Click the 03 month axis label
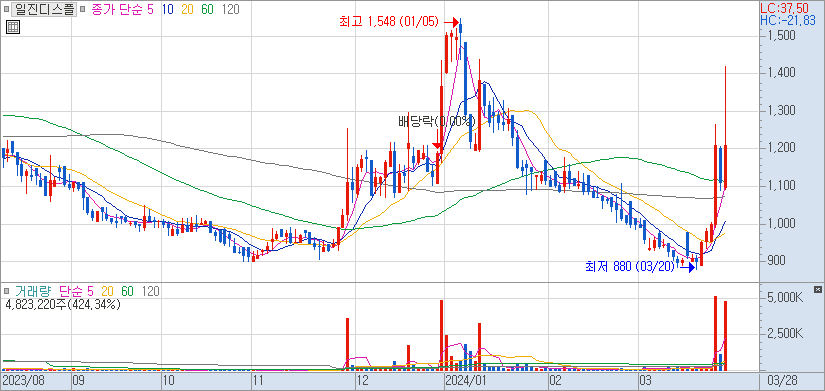 (645, 380)
